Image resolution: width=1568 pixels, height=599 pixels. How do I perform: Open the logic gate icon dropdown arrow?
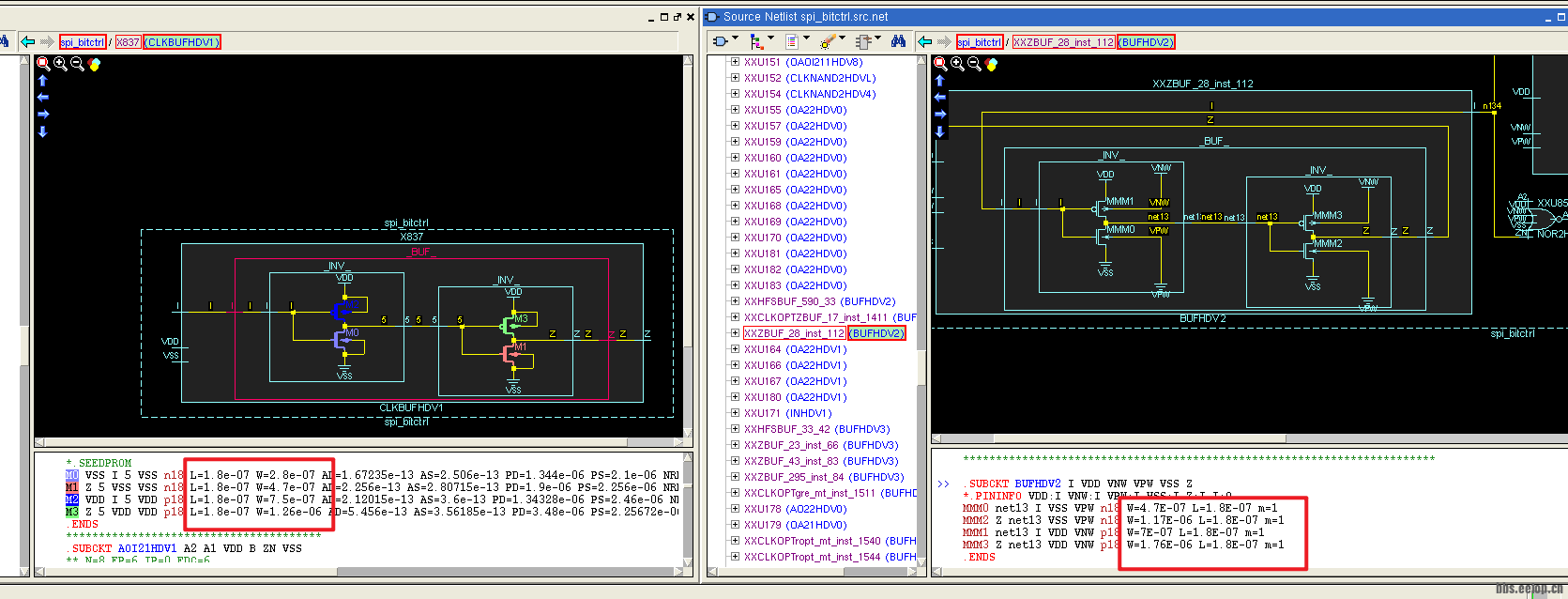coord(736,39)
